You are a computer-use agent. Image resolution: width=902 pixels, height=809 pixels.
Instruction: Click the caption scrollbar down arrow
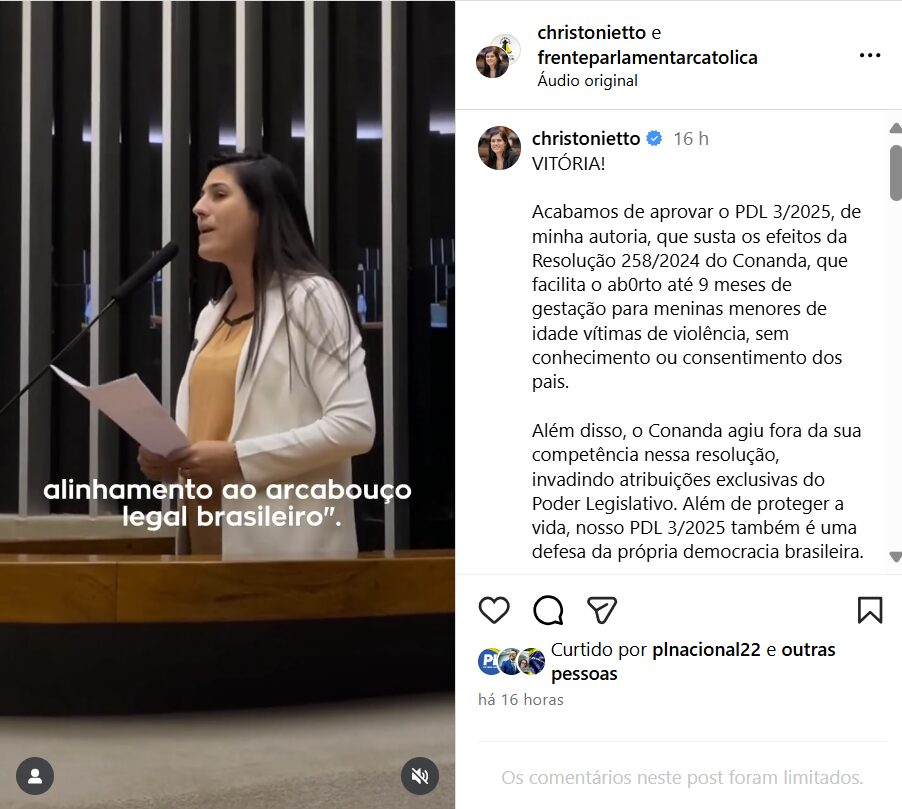pyautogui.click(x=895, y=556)
